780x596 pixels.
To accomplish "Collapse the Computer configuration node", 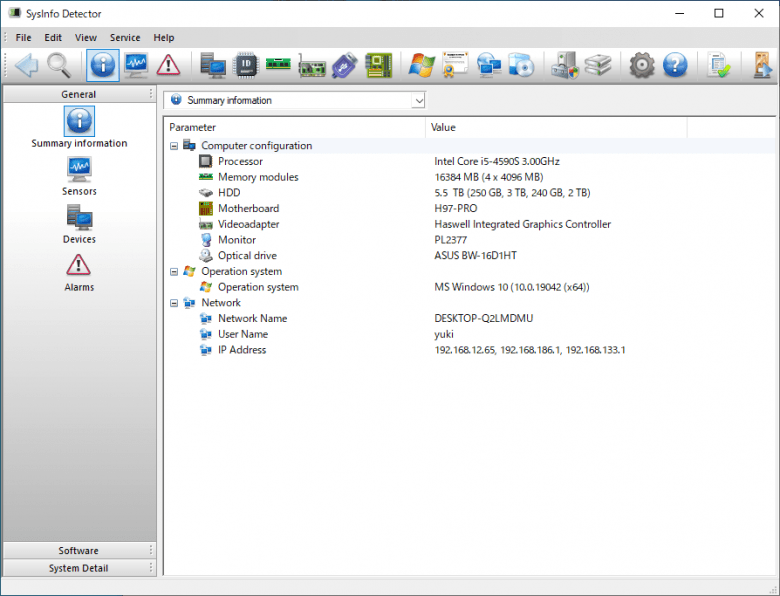I will [x=174, y=146].
